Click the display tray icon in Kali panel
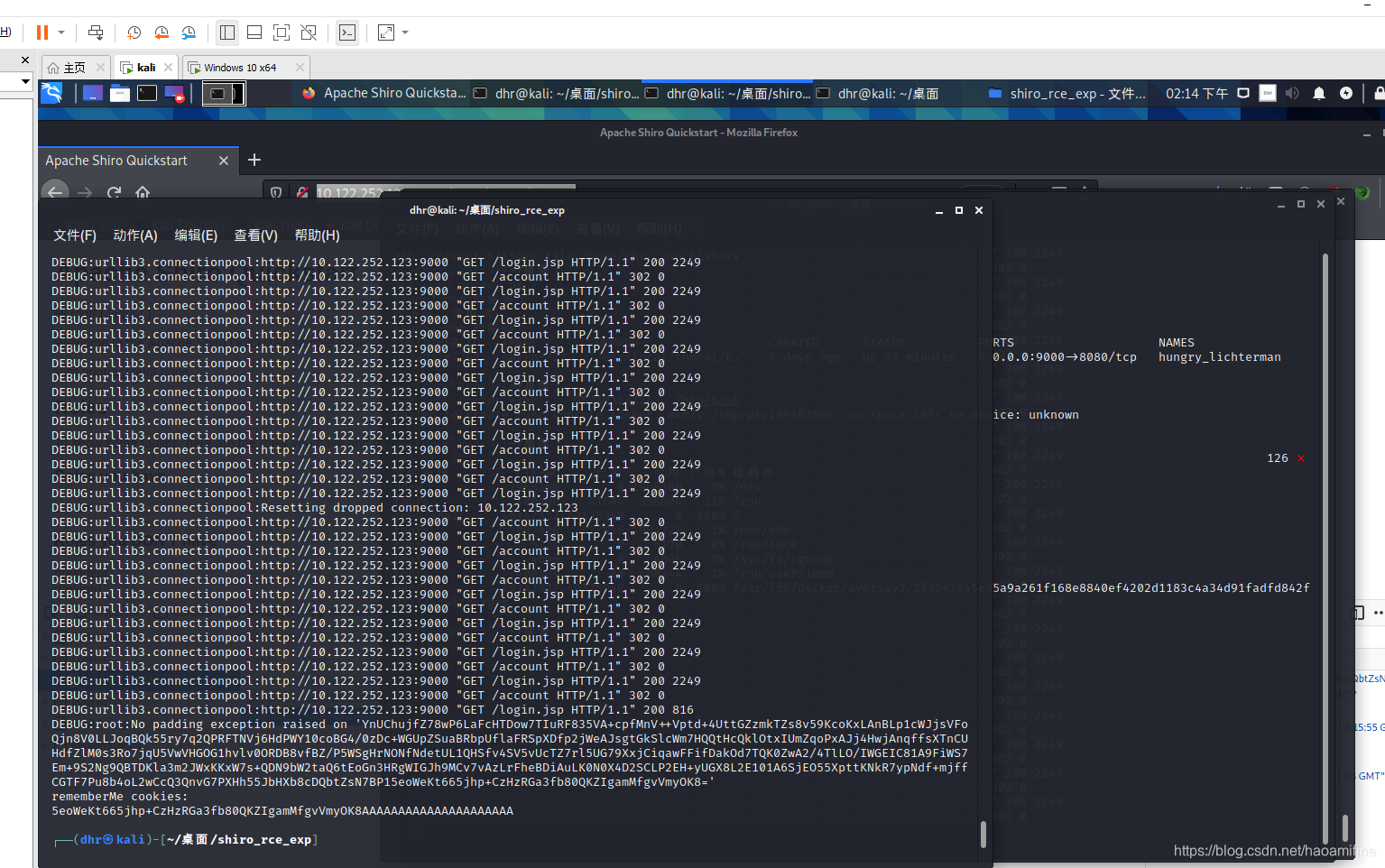Image resolution: width=1385 pixels, height=868 pixels. pyautogui.click(x=1243, y=93)
